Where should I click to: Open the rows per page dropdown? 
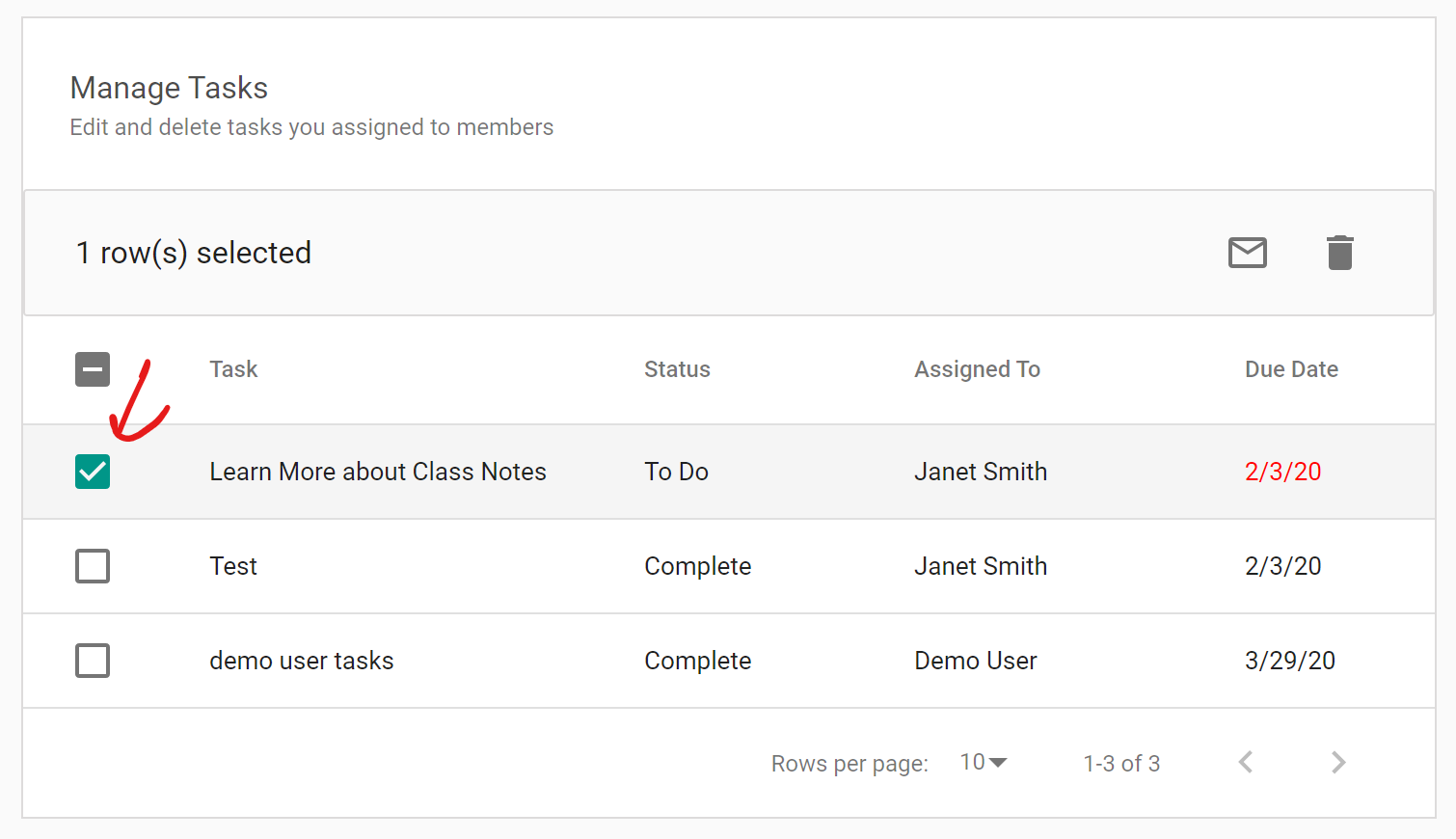(x=984, y=763)
